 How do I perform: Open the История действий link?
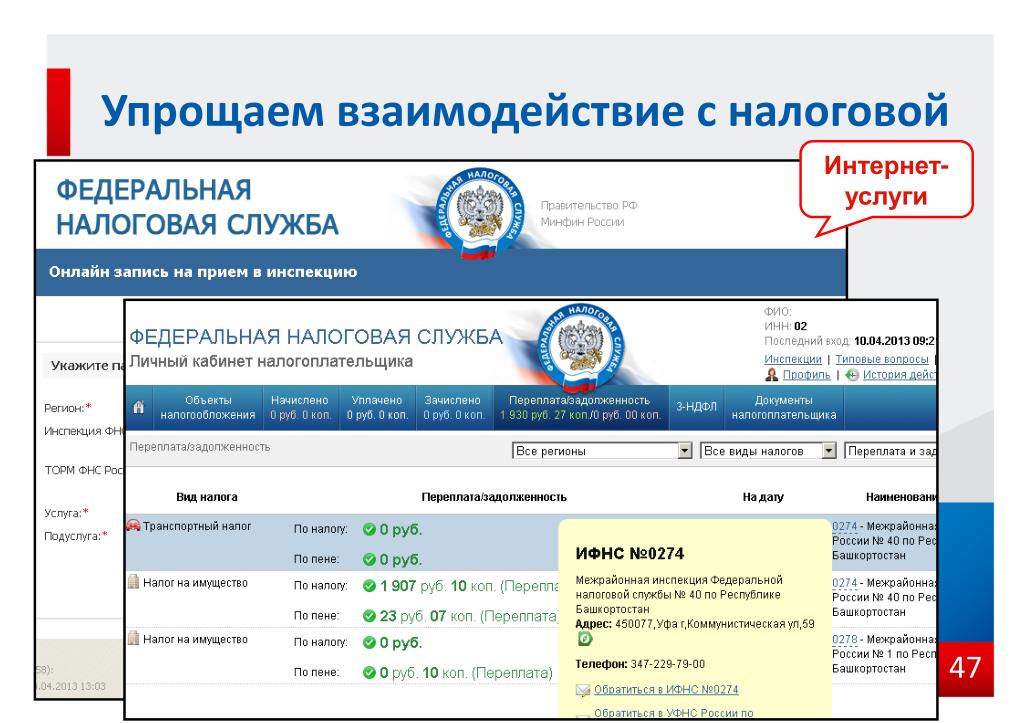[899, 375]
